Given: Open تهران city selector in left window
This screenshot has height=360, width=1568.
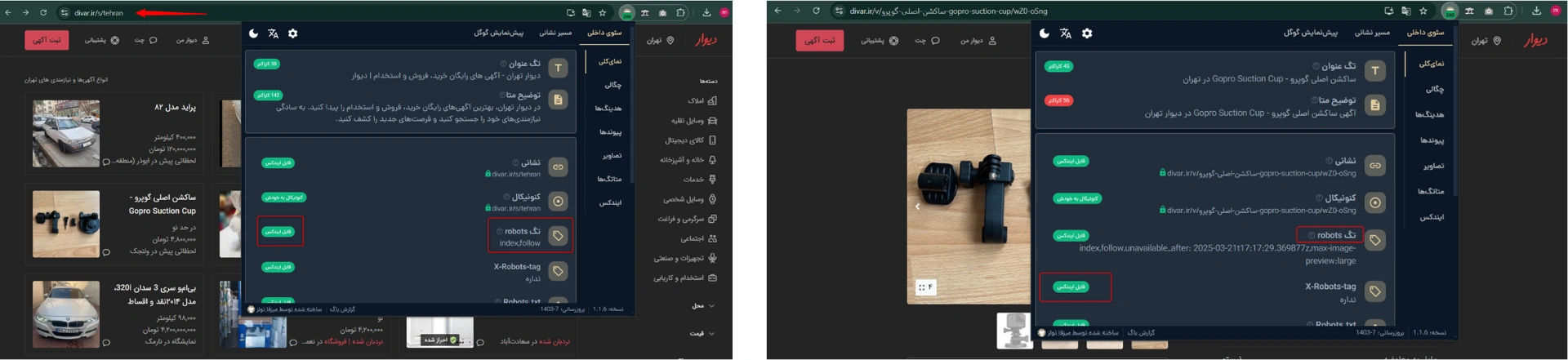Looking at the screenshot, I should (661, 40).
